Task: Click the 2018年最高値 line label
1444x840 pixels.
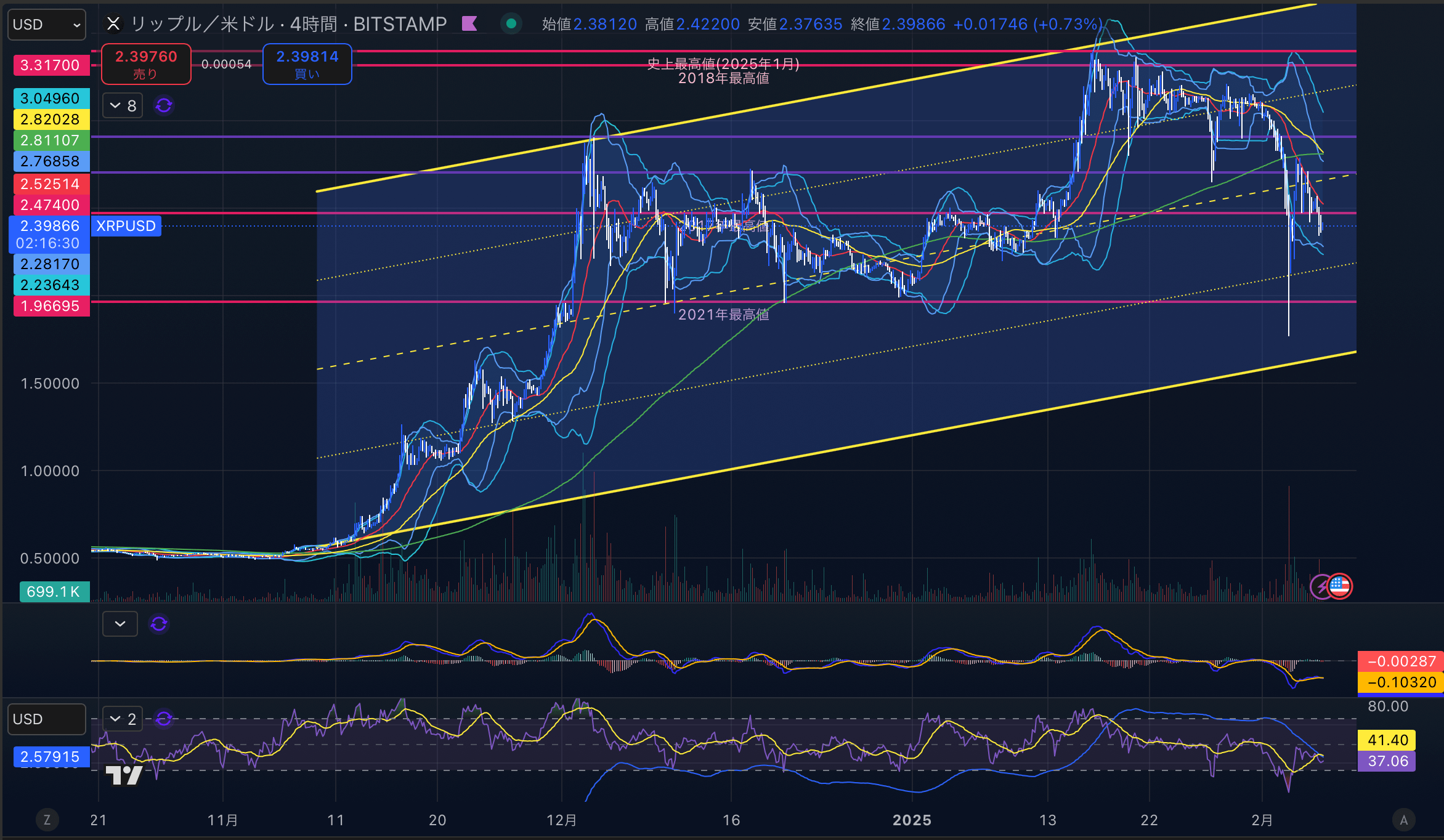Action: pyautogui.click(x=723, y=78)
